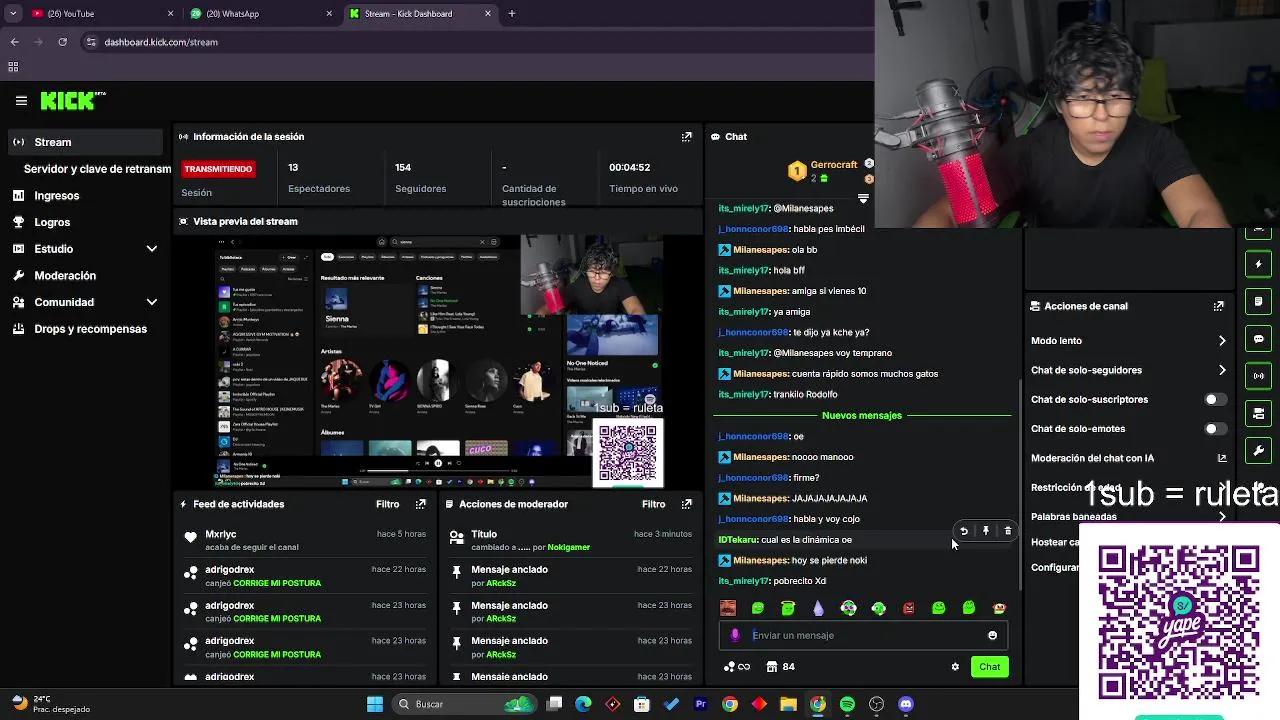Open the Filtro dropdown in Feed de actividades
This screenshot has width=1280, height=720.
[388, 504]
